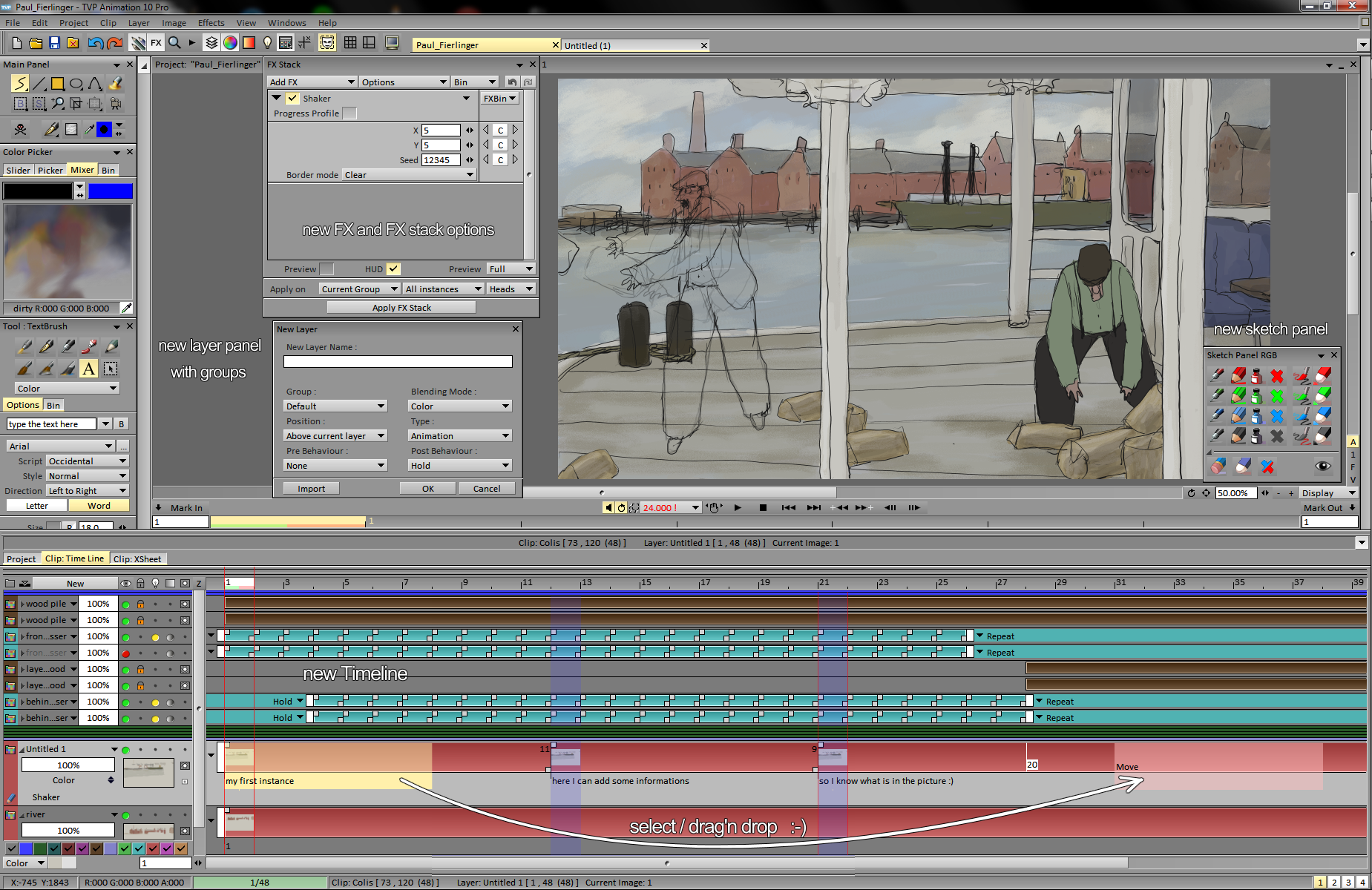
Task: Enable the Preview checkbox in FX Stack
Action: click(326, 268)
